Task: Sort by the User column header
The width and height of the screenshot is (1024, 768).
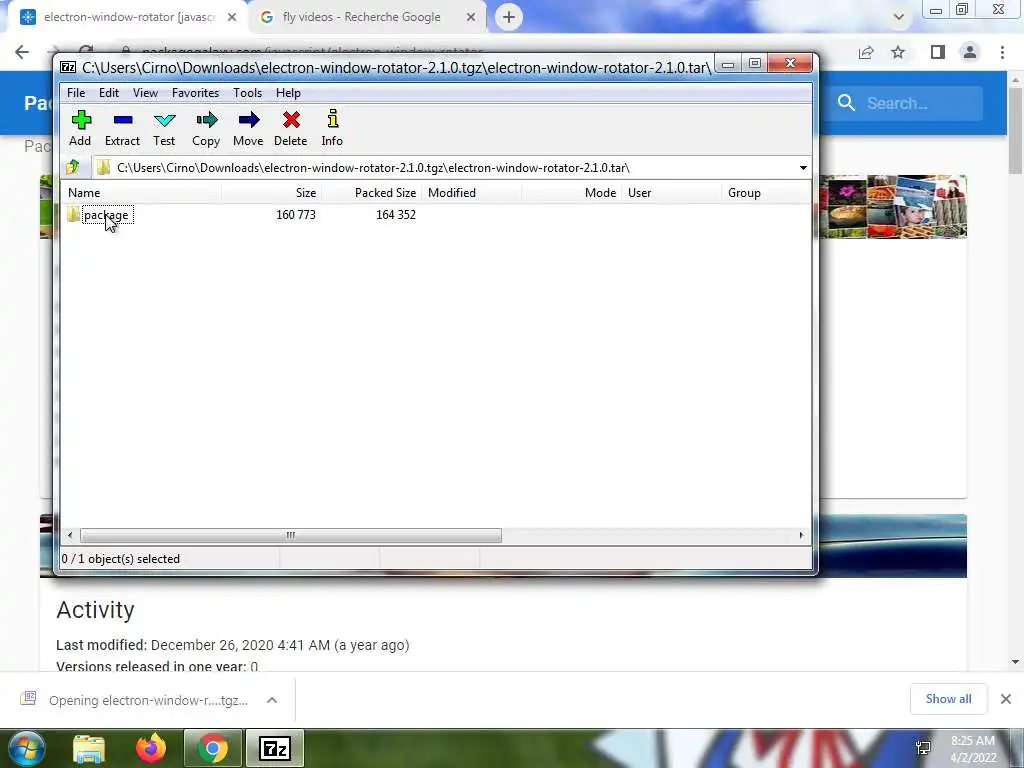Action: 671,193
